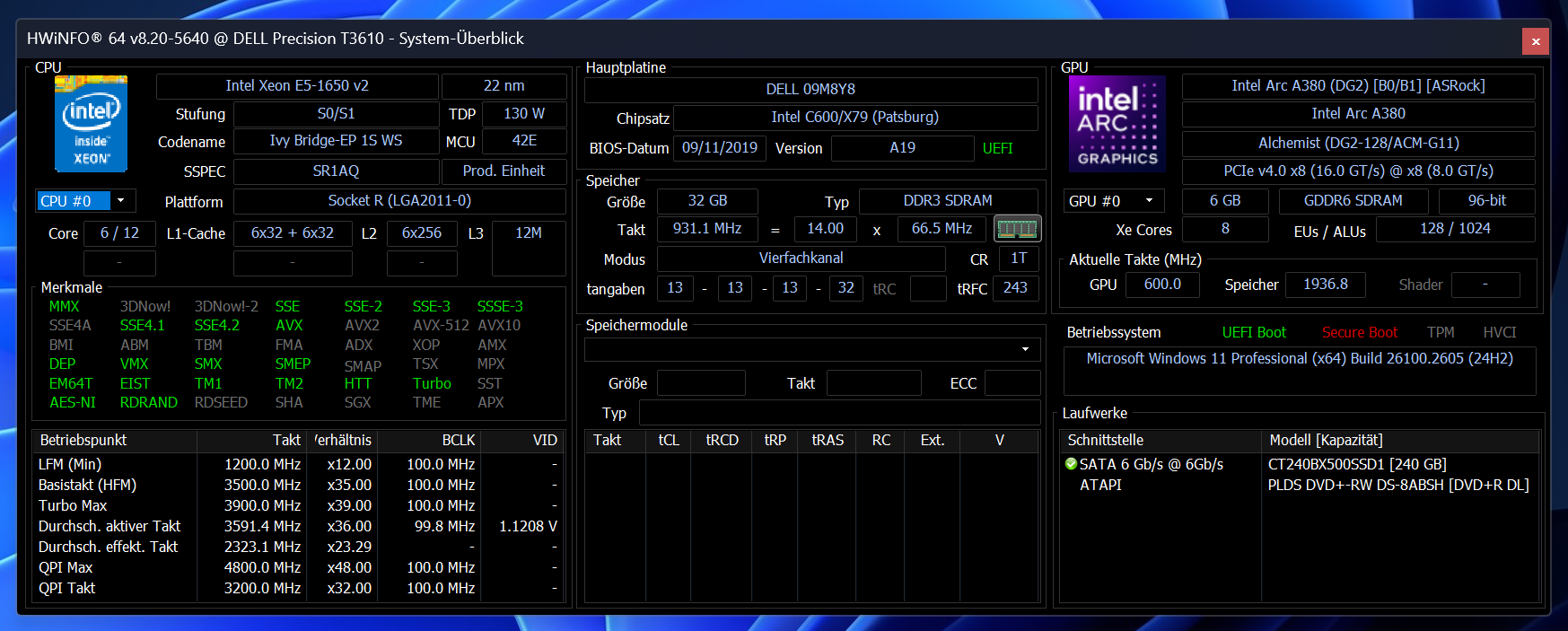This screenshot has width=1568, height=631.
Task: Click the Prod. Einheit field
Action: pos(504,171)
